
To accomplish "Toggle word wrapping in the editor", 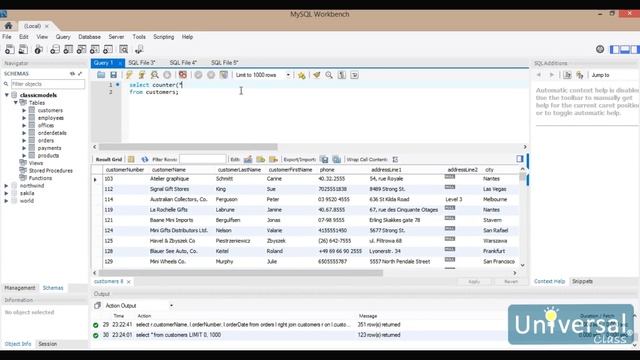I will point(354,75).
